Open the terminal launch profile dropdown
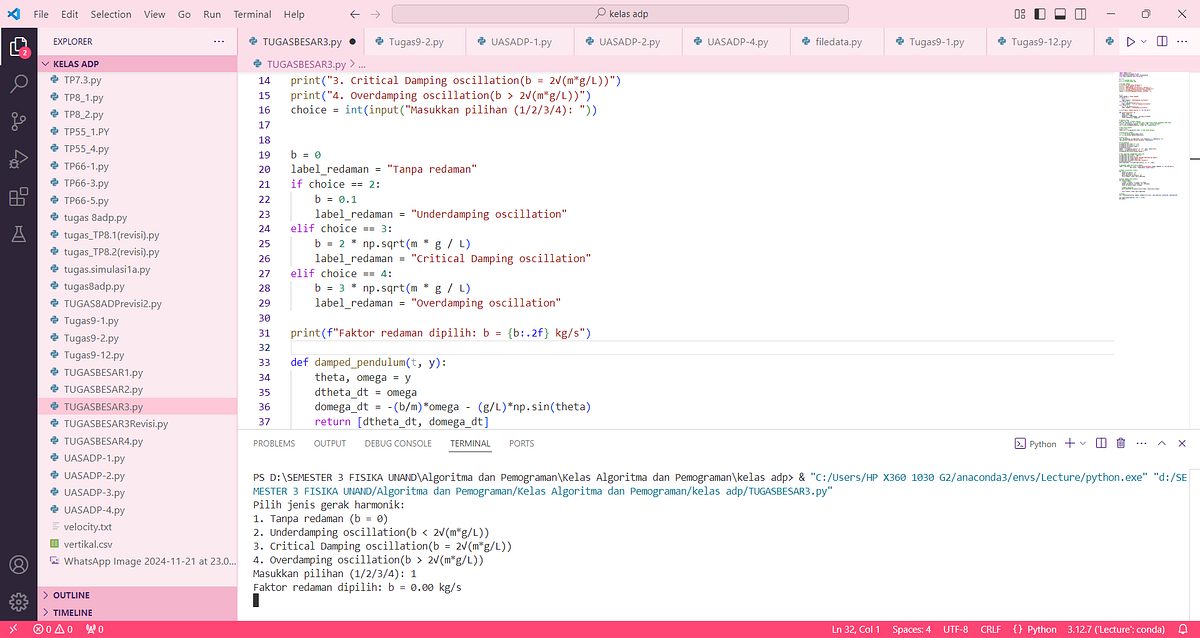Viewport: 1200px width, 638px height. pyautogui.click(x=1081, y=443)
